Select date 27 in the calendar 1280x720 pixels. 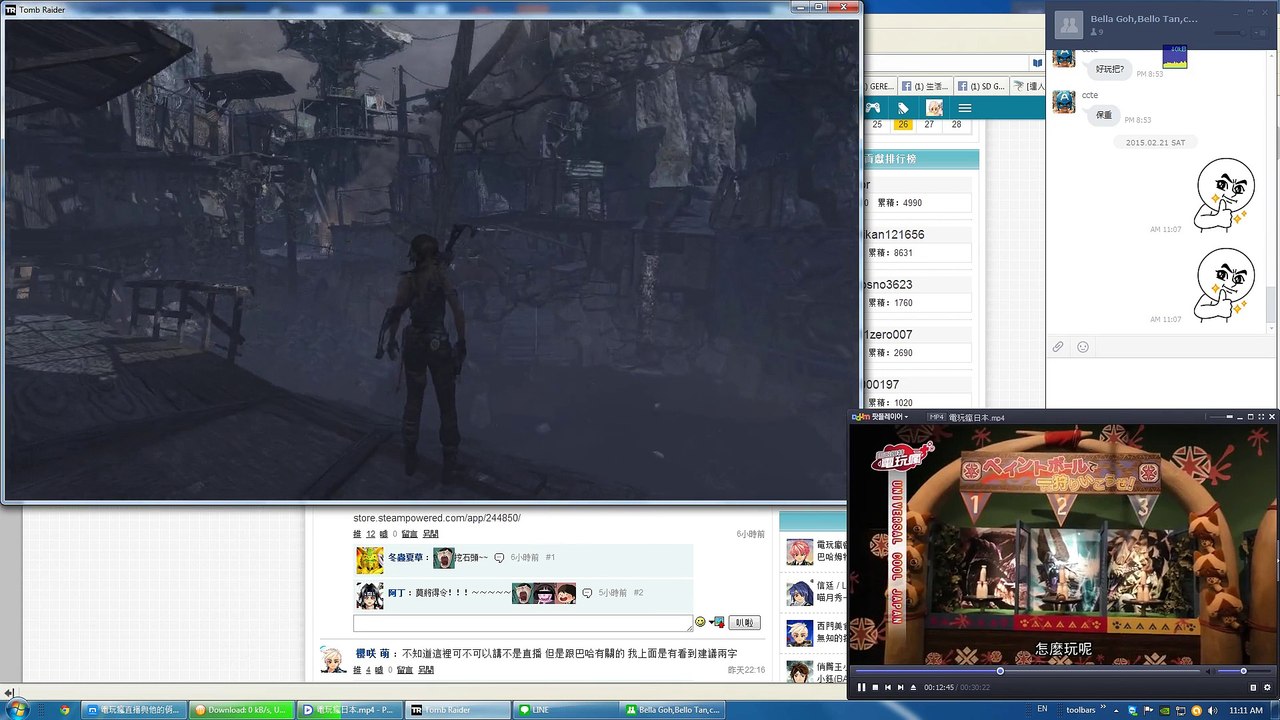[x=929, y=125]
